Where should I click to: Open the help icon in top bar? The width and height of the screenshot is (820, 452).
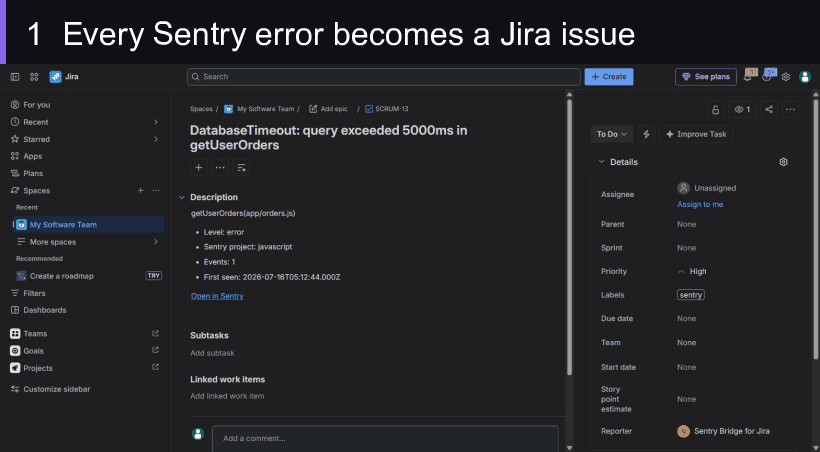pos(767,76)
